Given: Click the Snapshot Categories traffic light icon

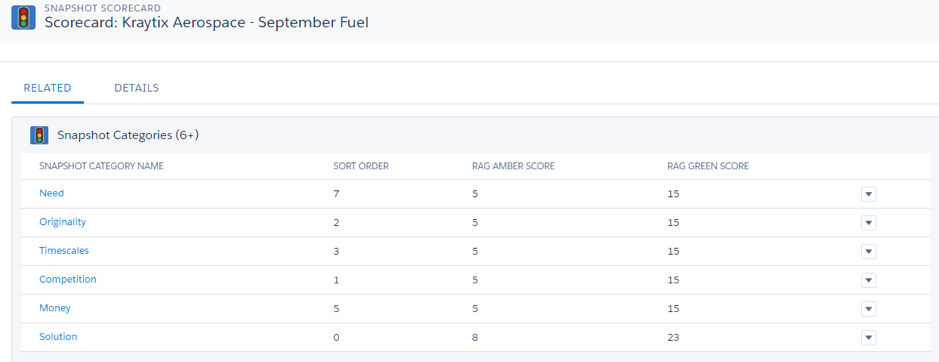Looking at the screenshot, I should pos(40,135).
